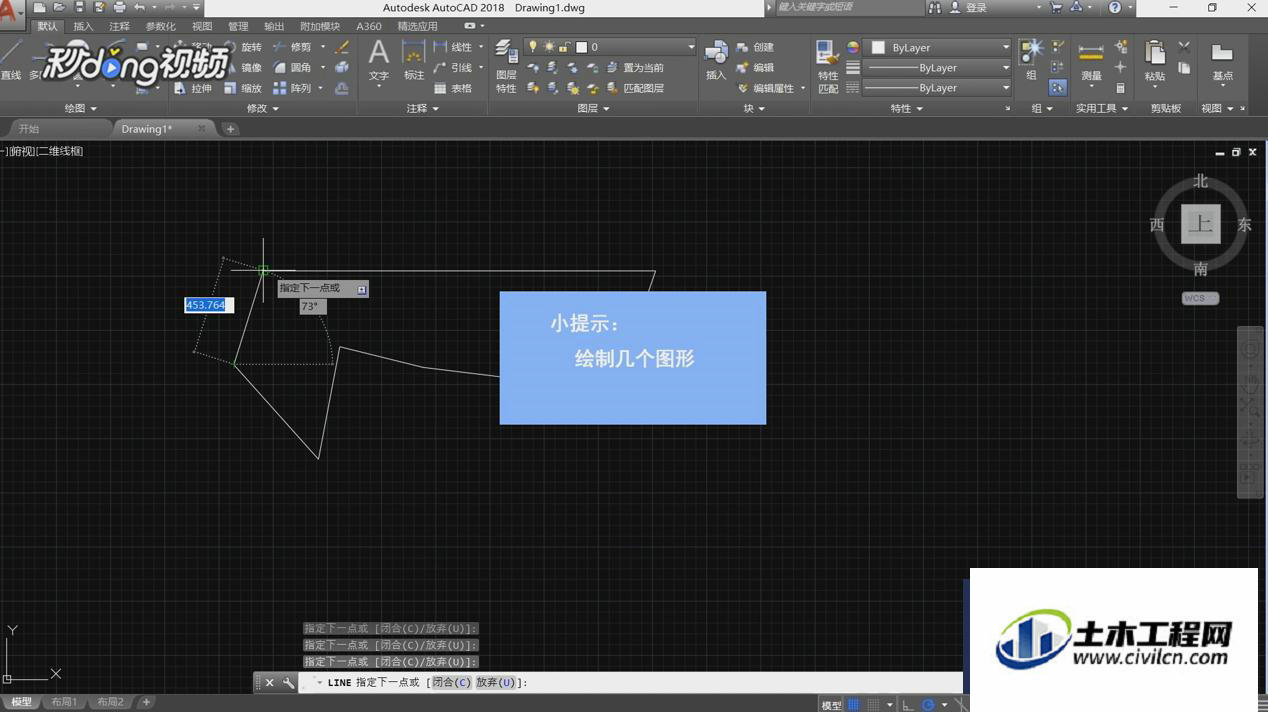Open the ByLayer color dropdown
The height and width of the screenshot is (712, 1268).
tap(1005, 47)
